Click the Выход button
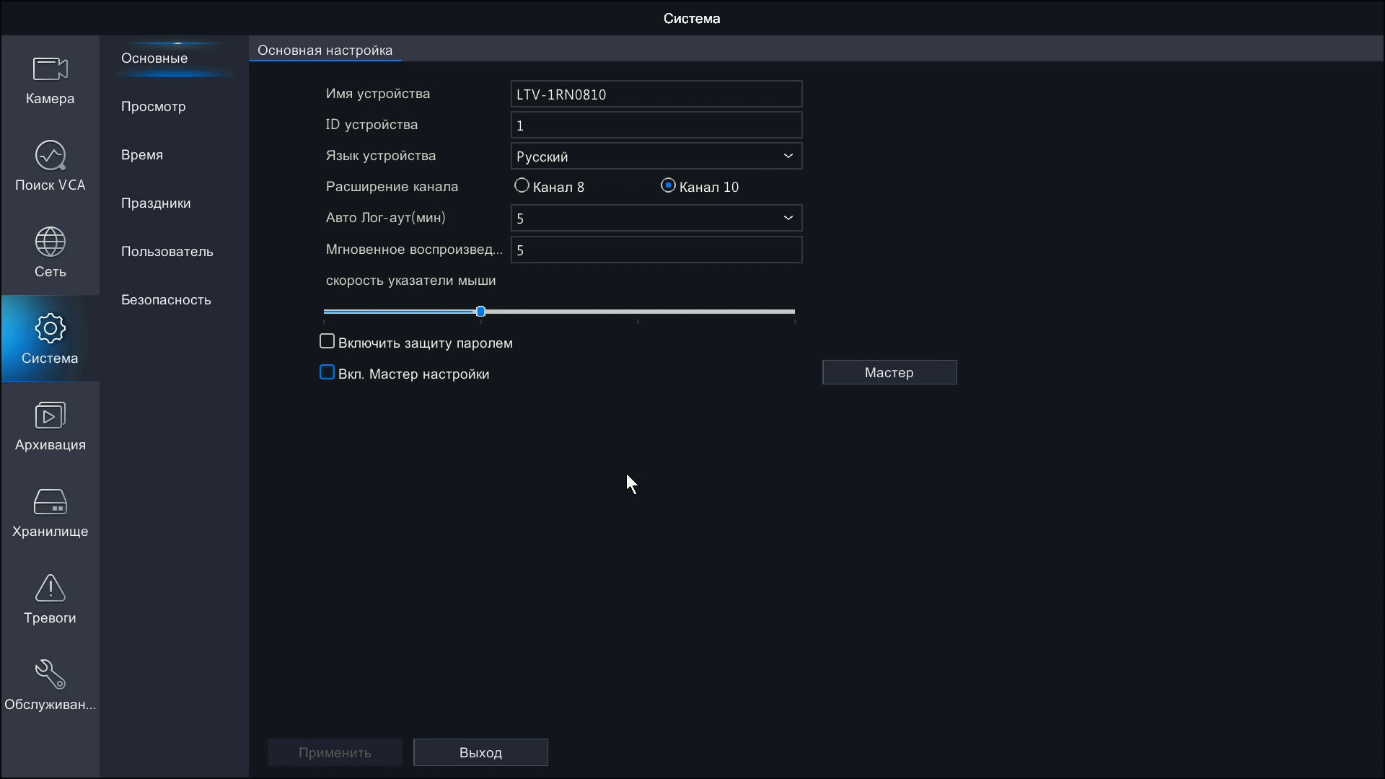 point(481,752)
